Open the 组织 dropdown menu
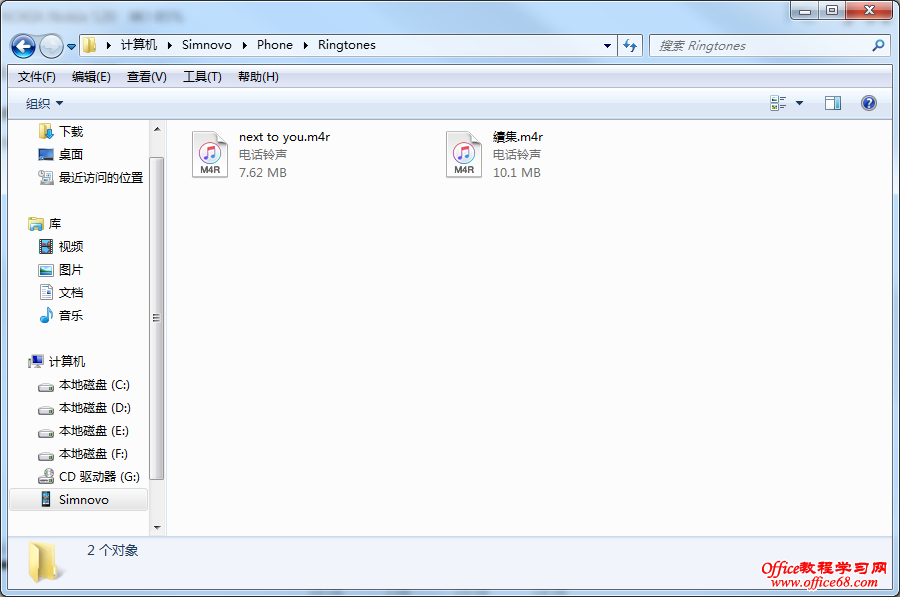This screenshot has width=900, height=597. pyautogui.click(x=44, y=104)
